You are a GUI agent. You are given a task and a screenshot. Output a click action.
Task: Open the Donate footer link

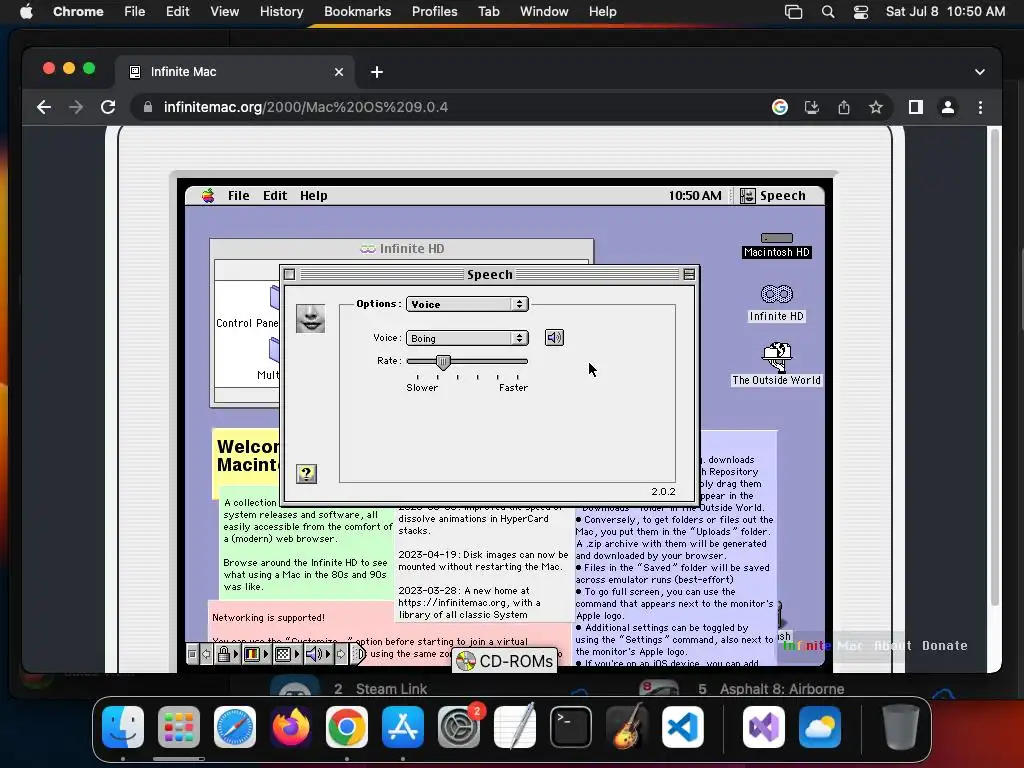tap(944, 645)
